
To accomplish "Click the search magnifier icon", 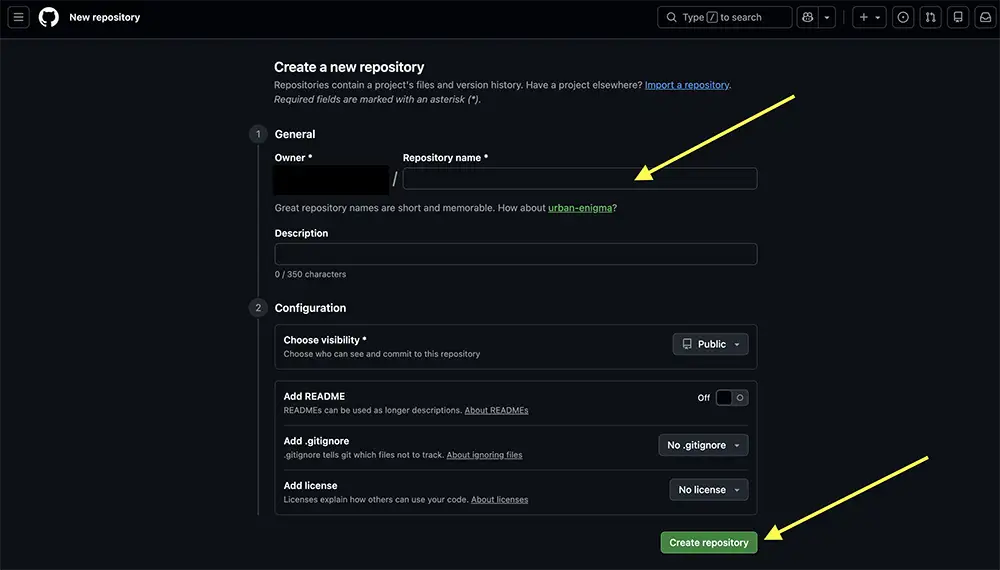I will (673, 17).
